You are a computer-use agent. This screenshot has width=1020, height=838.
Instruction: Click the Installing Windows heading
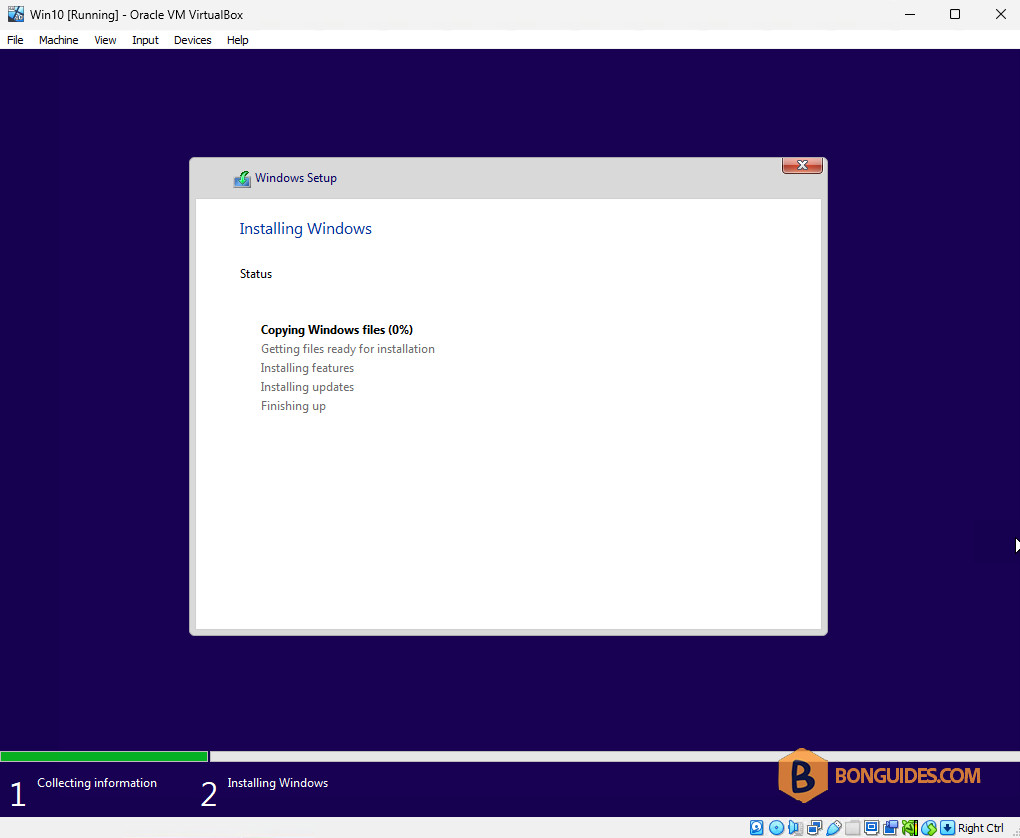point(305,228)
